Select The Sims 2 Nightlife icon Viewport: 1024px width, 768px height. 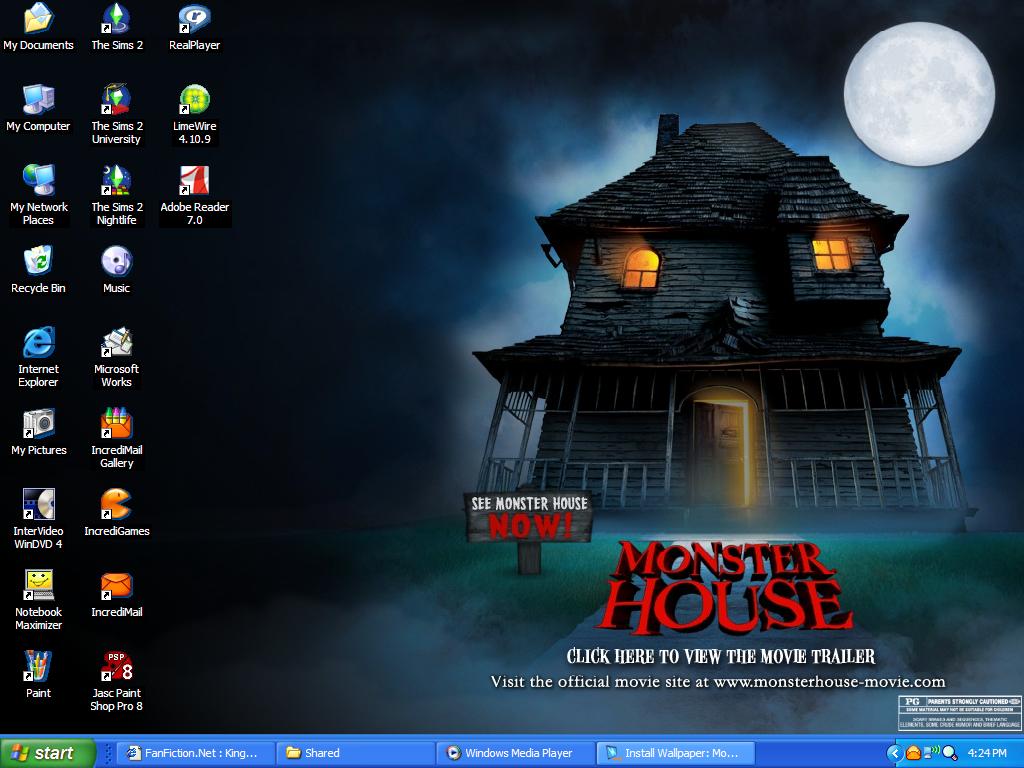[x=116, y=182]
